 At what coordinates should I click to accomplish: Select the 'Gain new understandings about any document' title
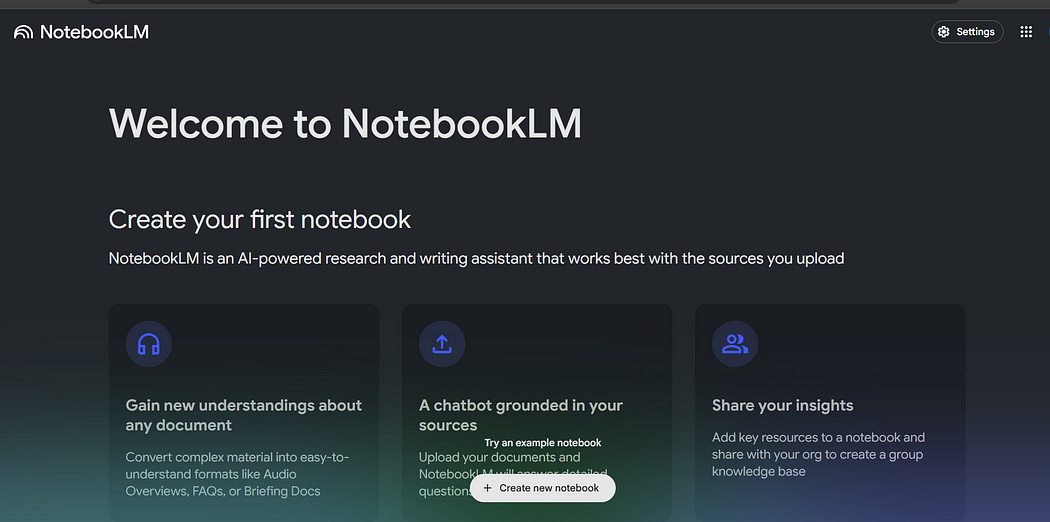pos(243,415)
